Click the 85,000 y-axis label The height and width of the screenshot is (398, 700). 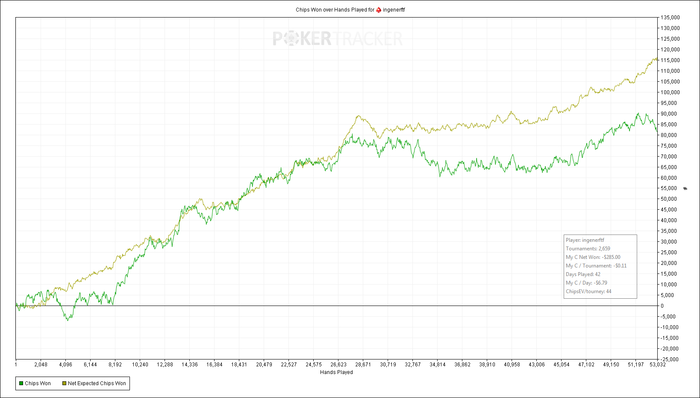pyautogui.click(x=670, y=124)
